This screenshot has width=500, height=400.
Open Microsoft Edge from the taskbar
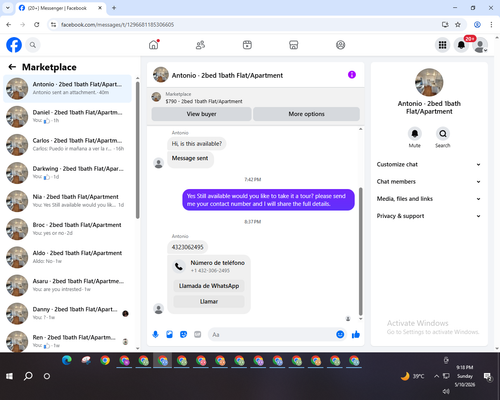coord(67,360)
